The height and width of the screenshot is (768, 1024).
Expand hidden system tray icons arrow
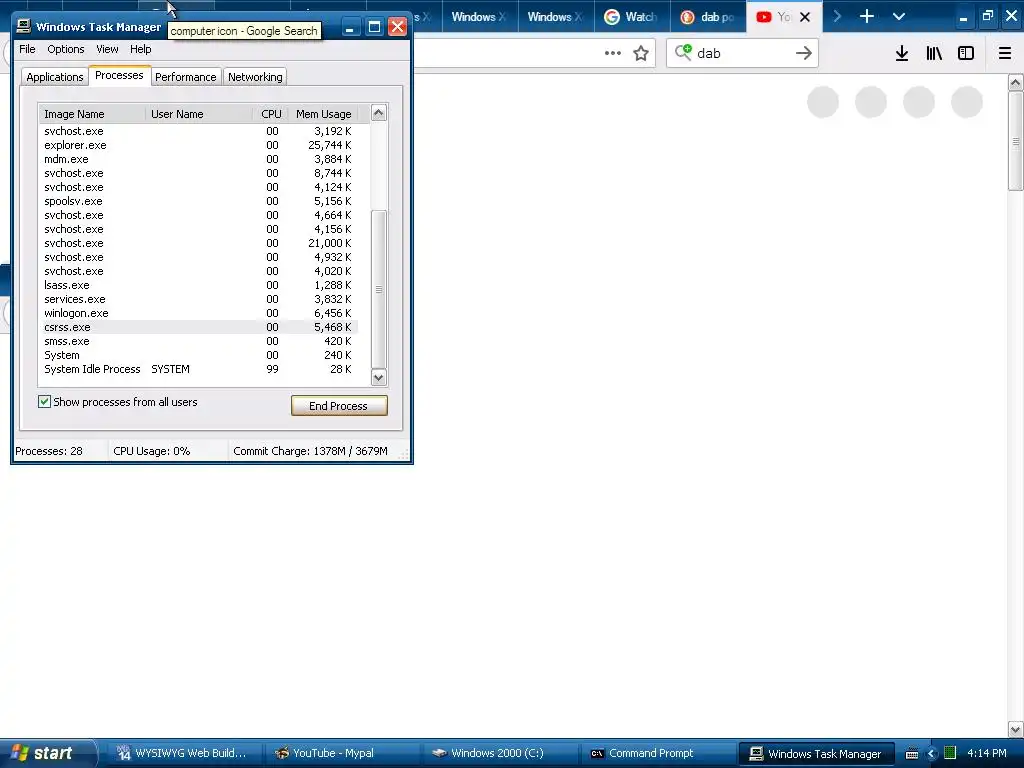tap(931, 754)
